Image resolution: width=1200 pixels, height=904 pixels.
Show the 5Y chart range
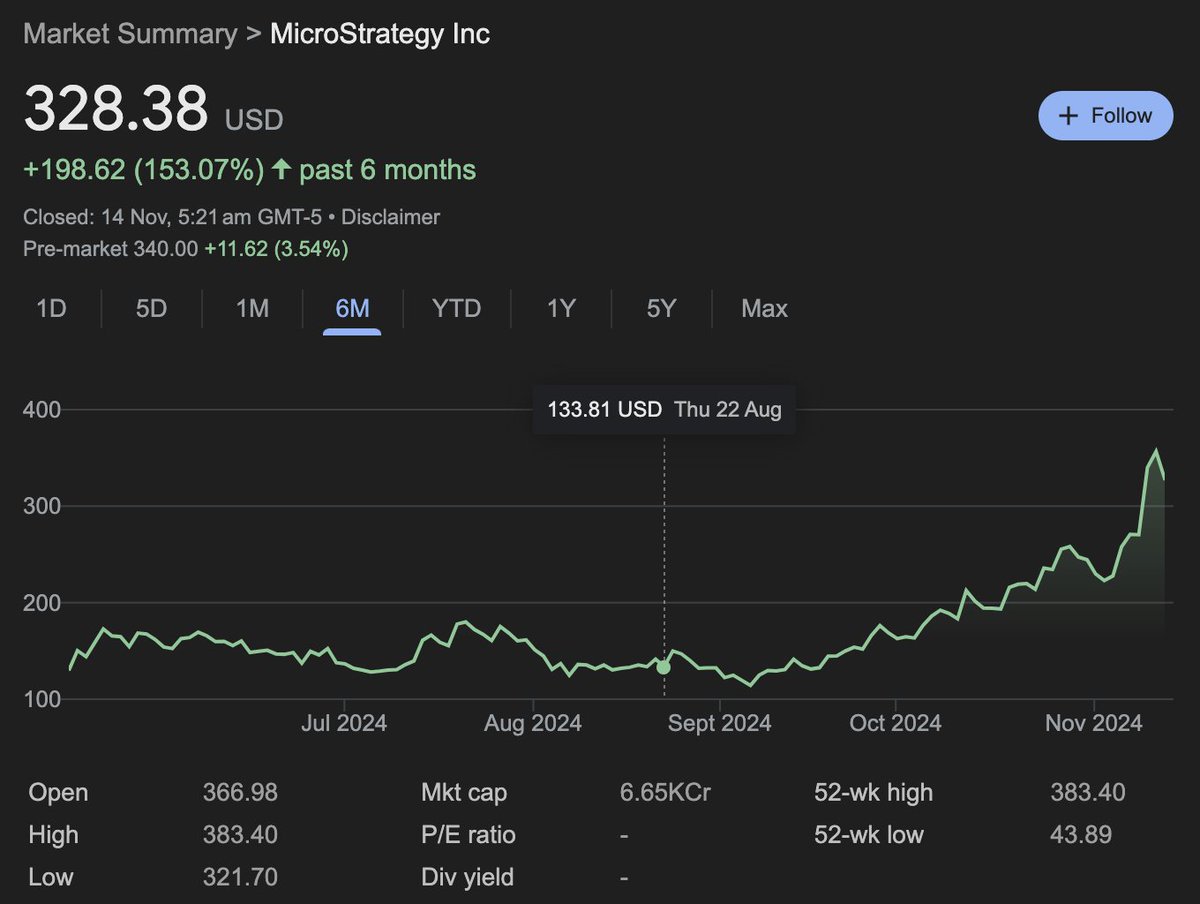pos(661,309)
